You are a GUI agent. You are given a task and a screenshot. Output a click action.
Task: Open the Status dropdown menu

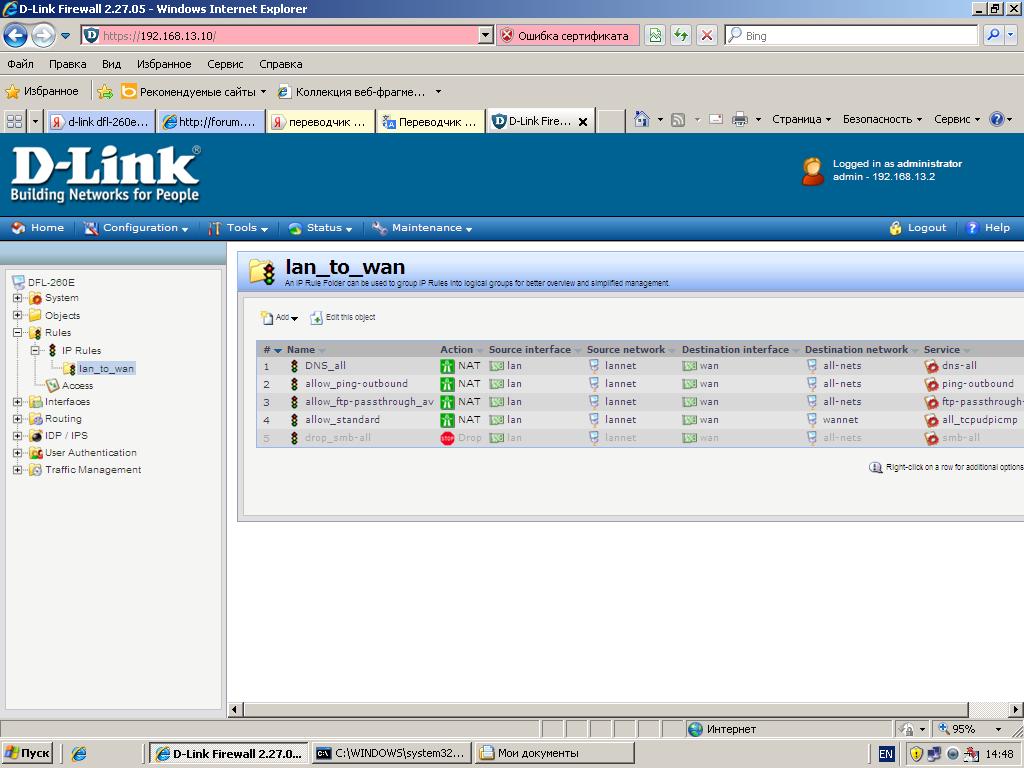(x=321, y=228)
